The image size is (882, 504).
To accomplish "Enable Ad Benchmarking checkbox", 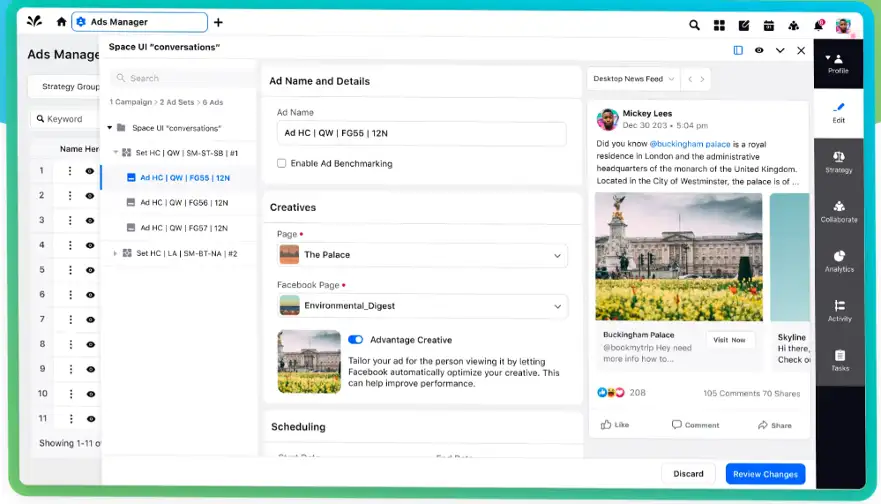I will tap(281, 163).
